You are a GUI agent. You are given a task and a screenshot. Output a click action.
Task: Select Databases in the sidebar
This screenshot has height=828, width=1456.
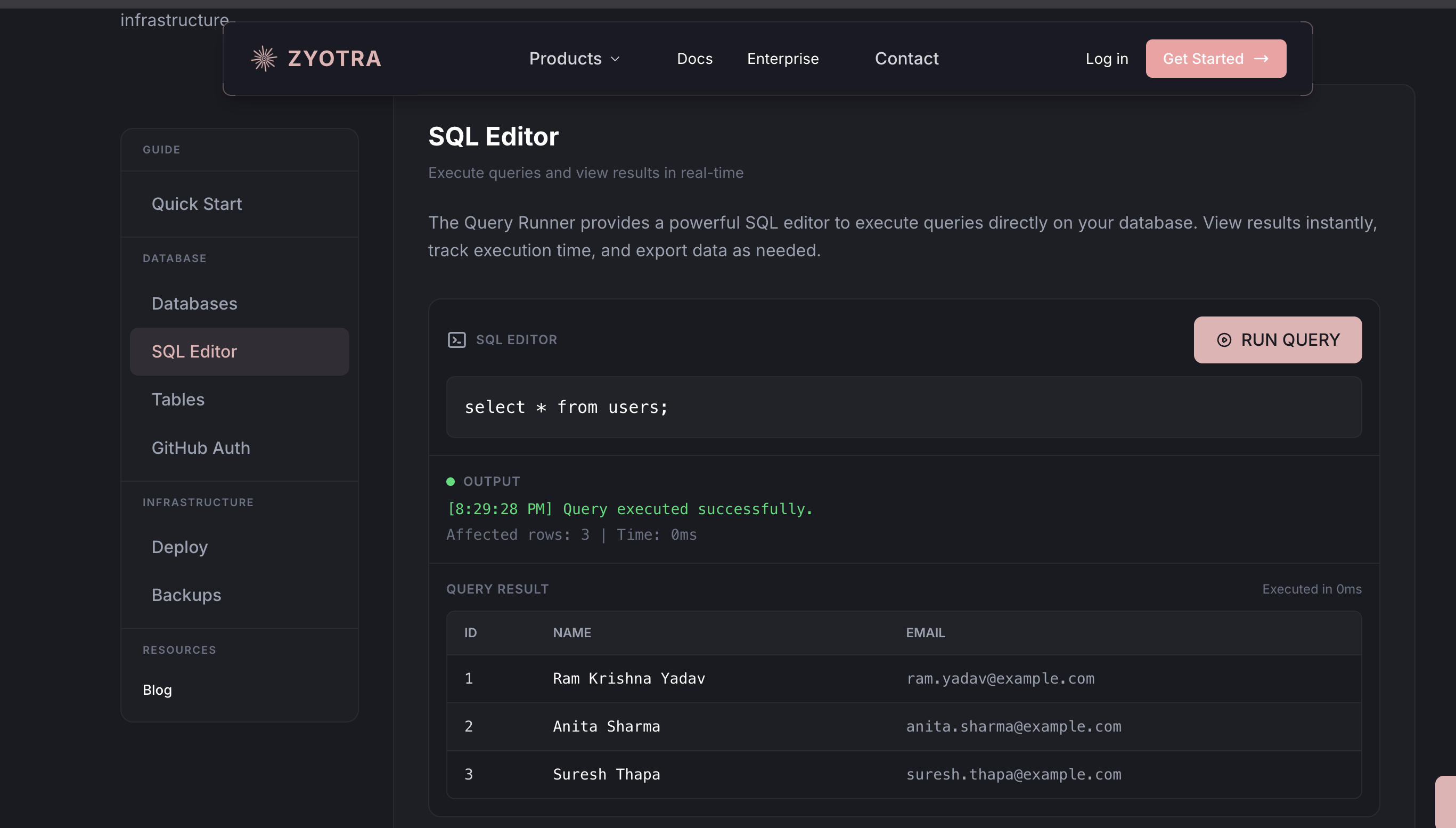(194, 303)
